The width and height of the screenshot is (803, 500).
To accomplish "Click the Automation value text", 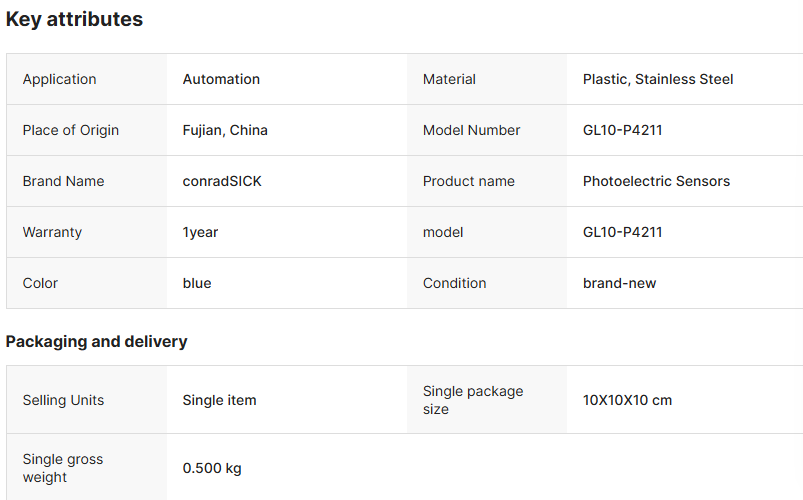I will (221, 79).
